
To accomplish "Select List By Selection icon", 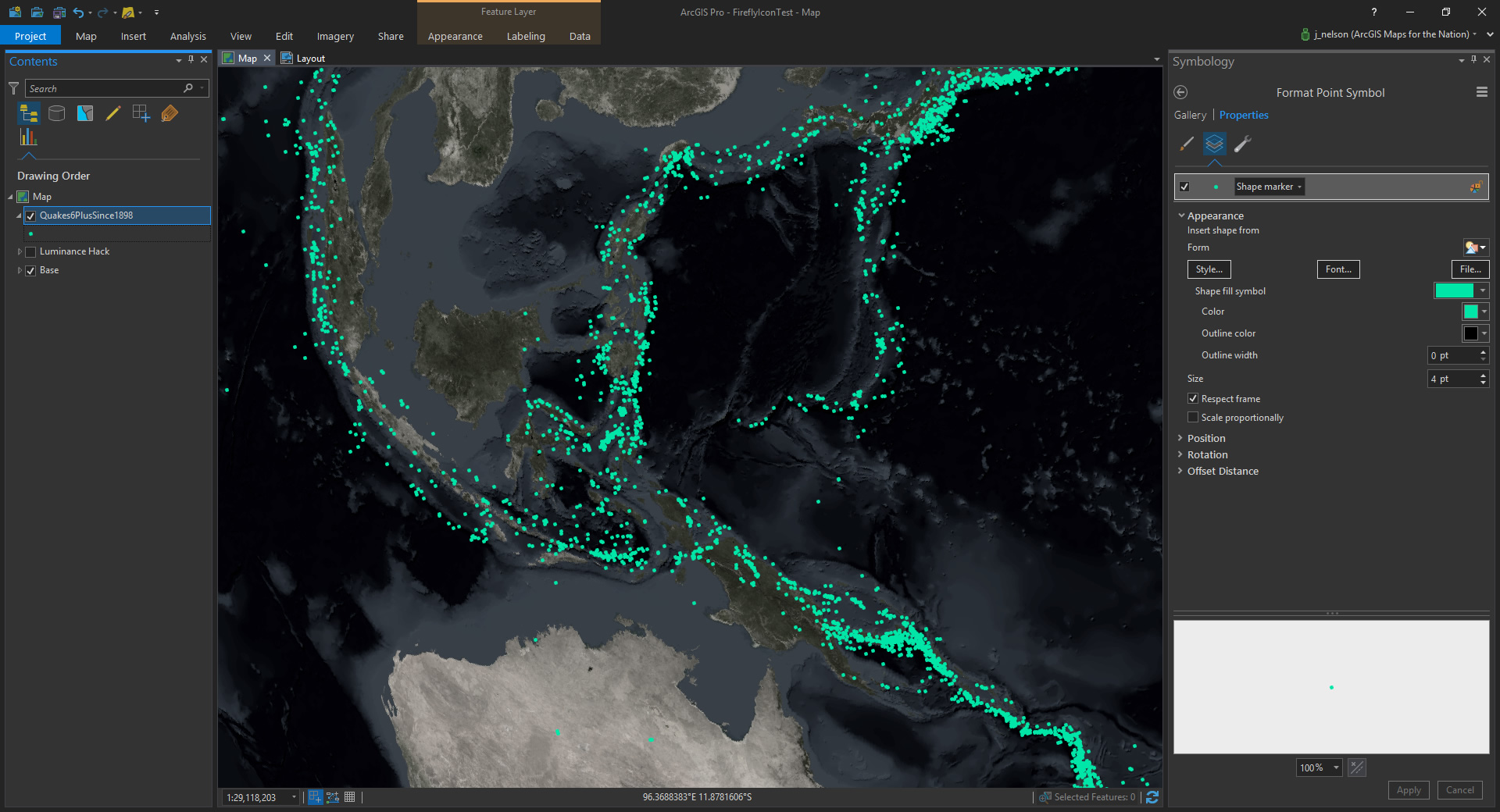I will coord(85,114).
